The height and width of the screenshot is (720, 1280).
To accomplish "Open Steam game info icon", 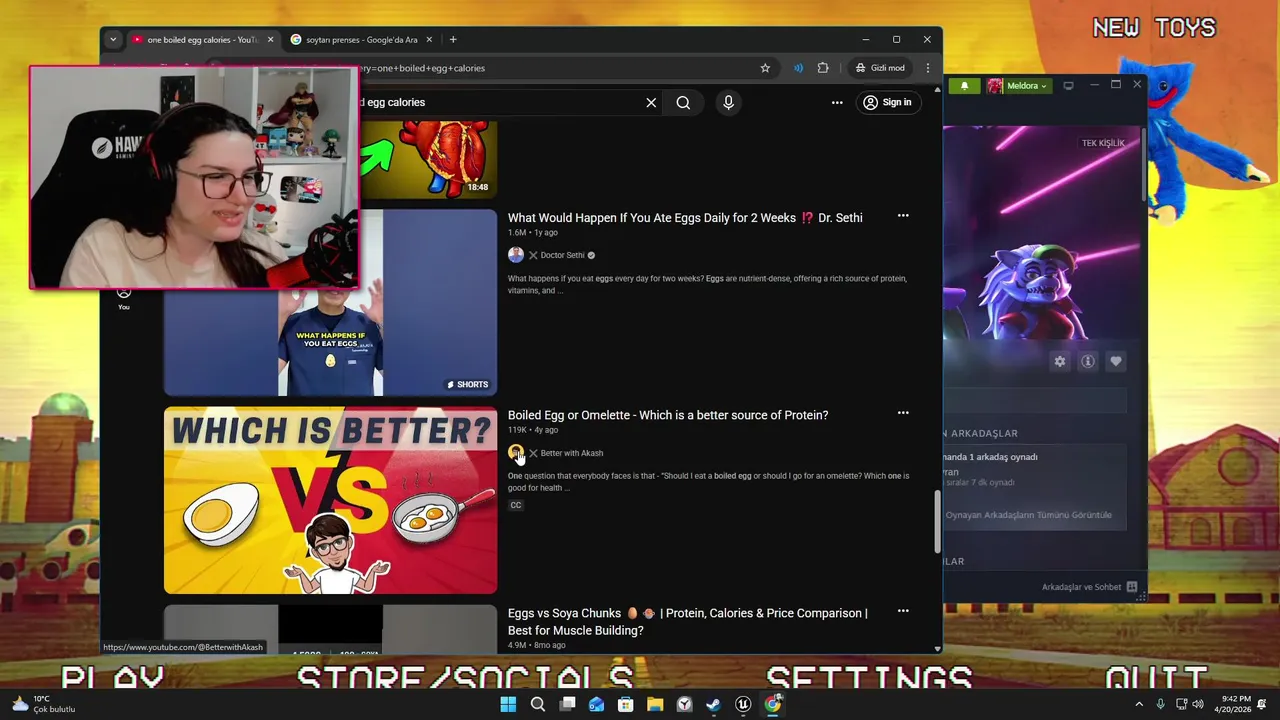I will click(x=1088, y=361).
